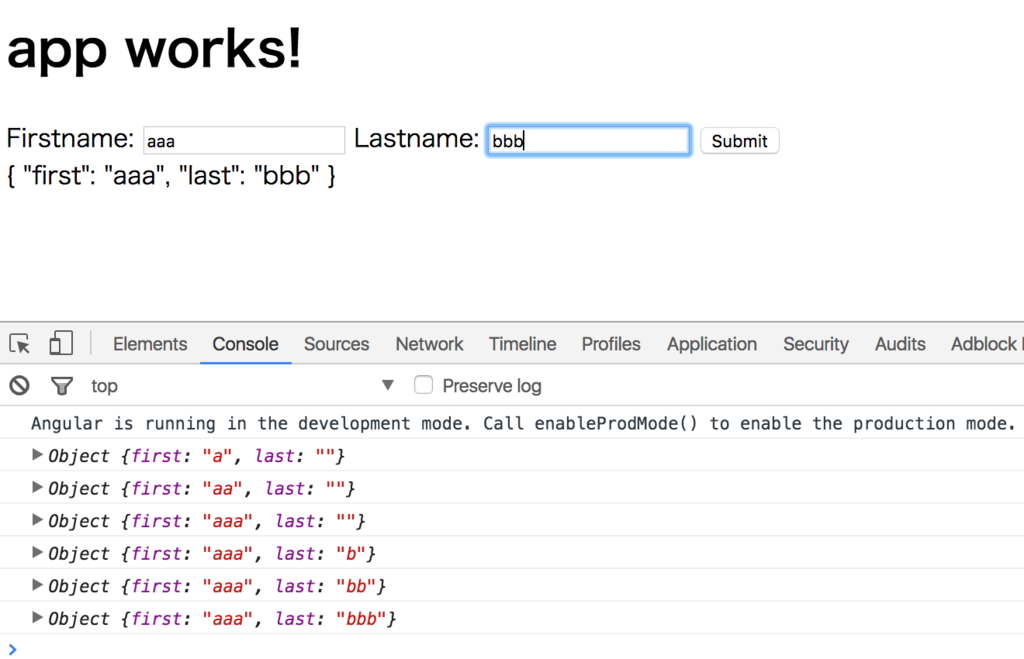Switch to the Elements tab
The image size is (1024, 659).
[x=150, y=344]
